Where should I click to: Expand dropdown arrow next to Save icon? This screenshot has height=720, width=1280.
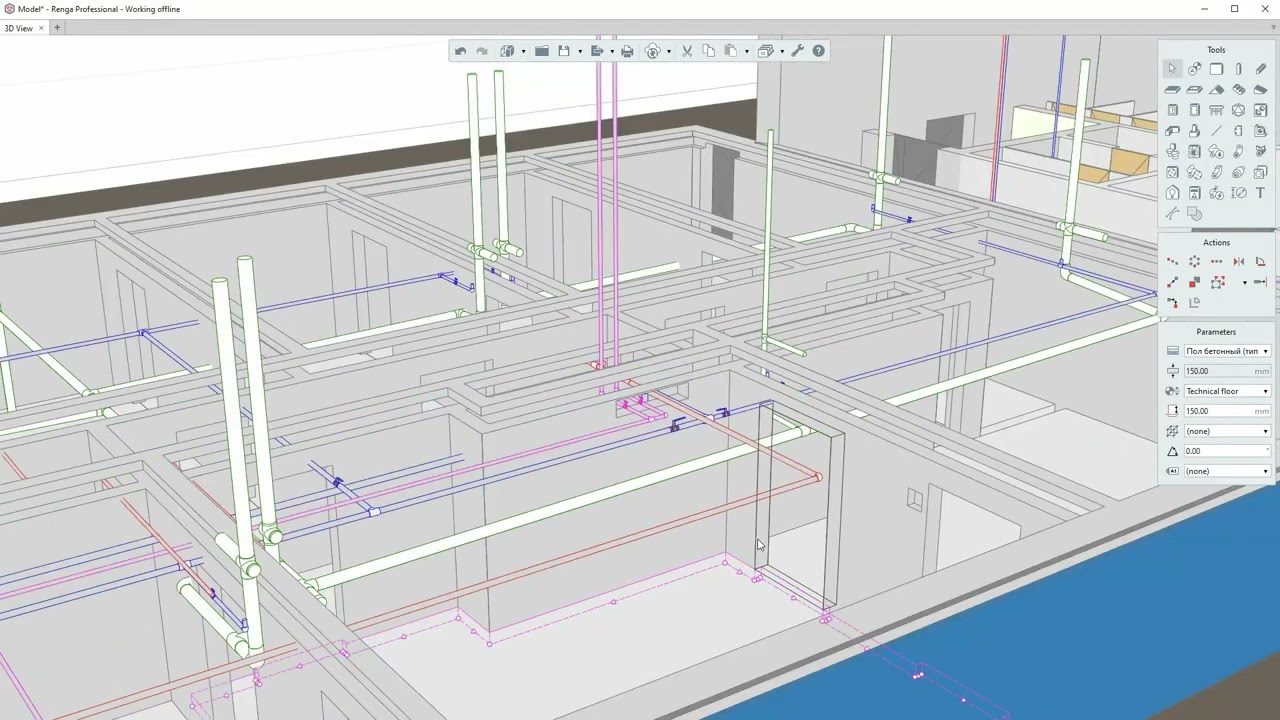(x=578, y=52)
